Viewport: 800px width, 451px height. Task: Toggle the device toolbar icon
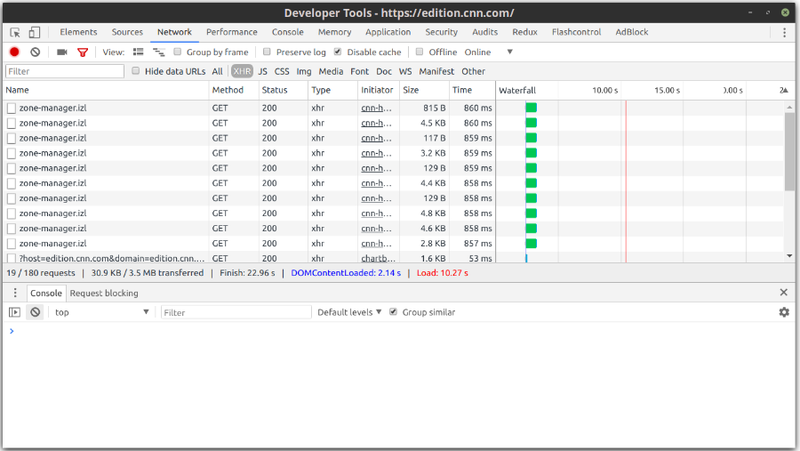tap(36, 32)
